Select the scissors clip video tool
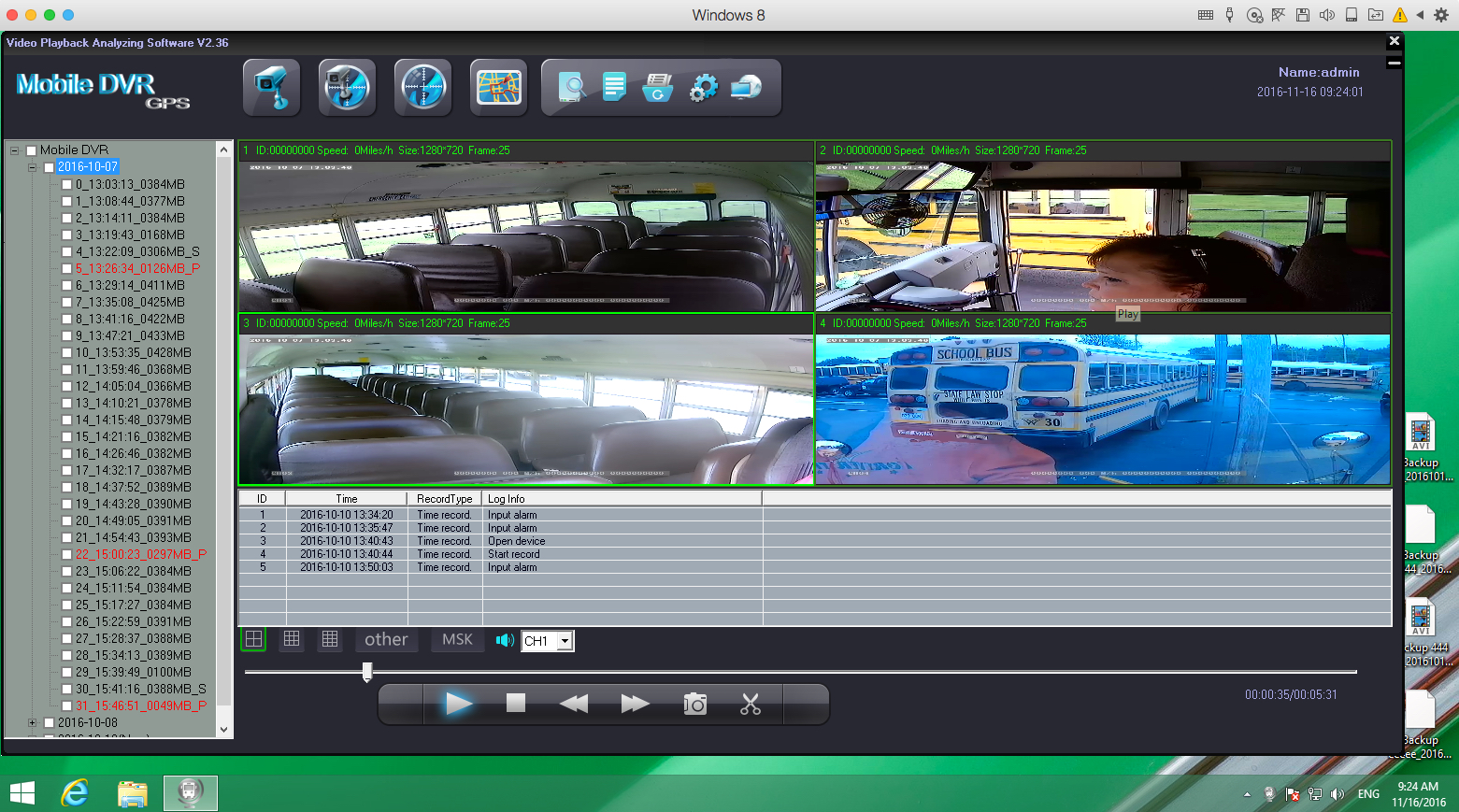 point(750,705)
